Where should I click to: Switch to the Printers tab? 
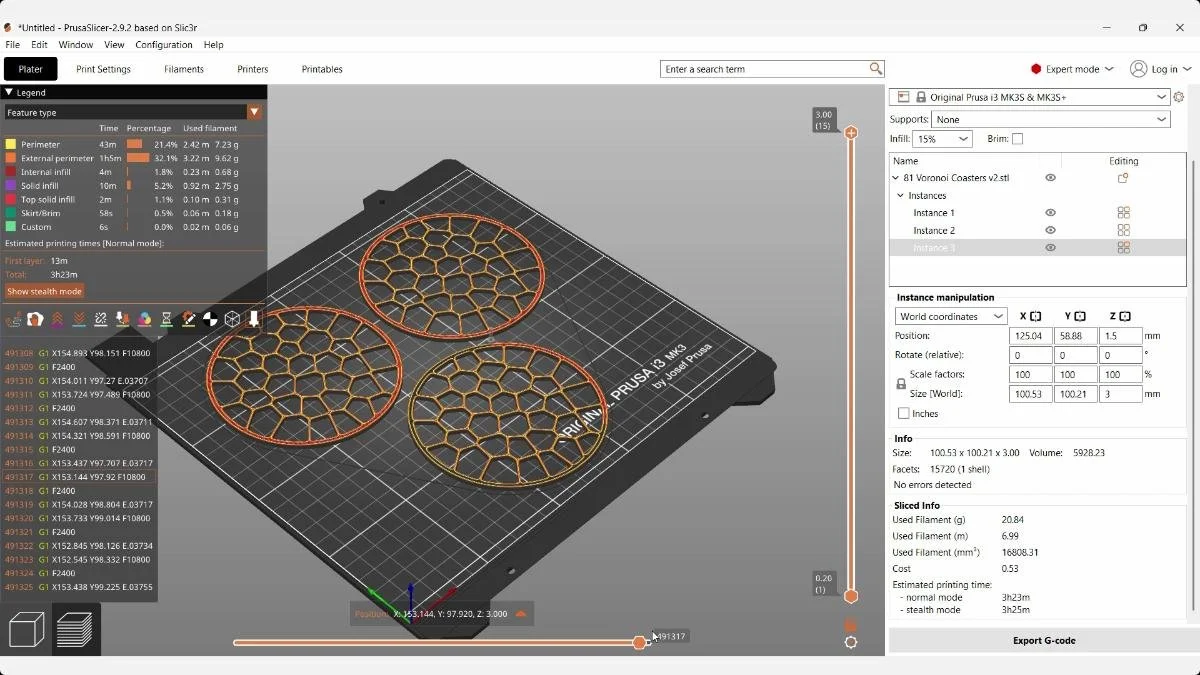pos(253,69)
